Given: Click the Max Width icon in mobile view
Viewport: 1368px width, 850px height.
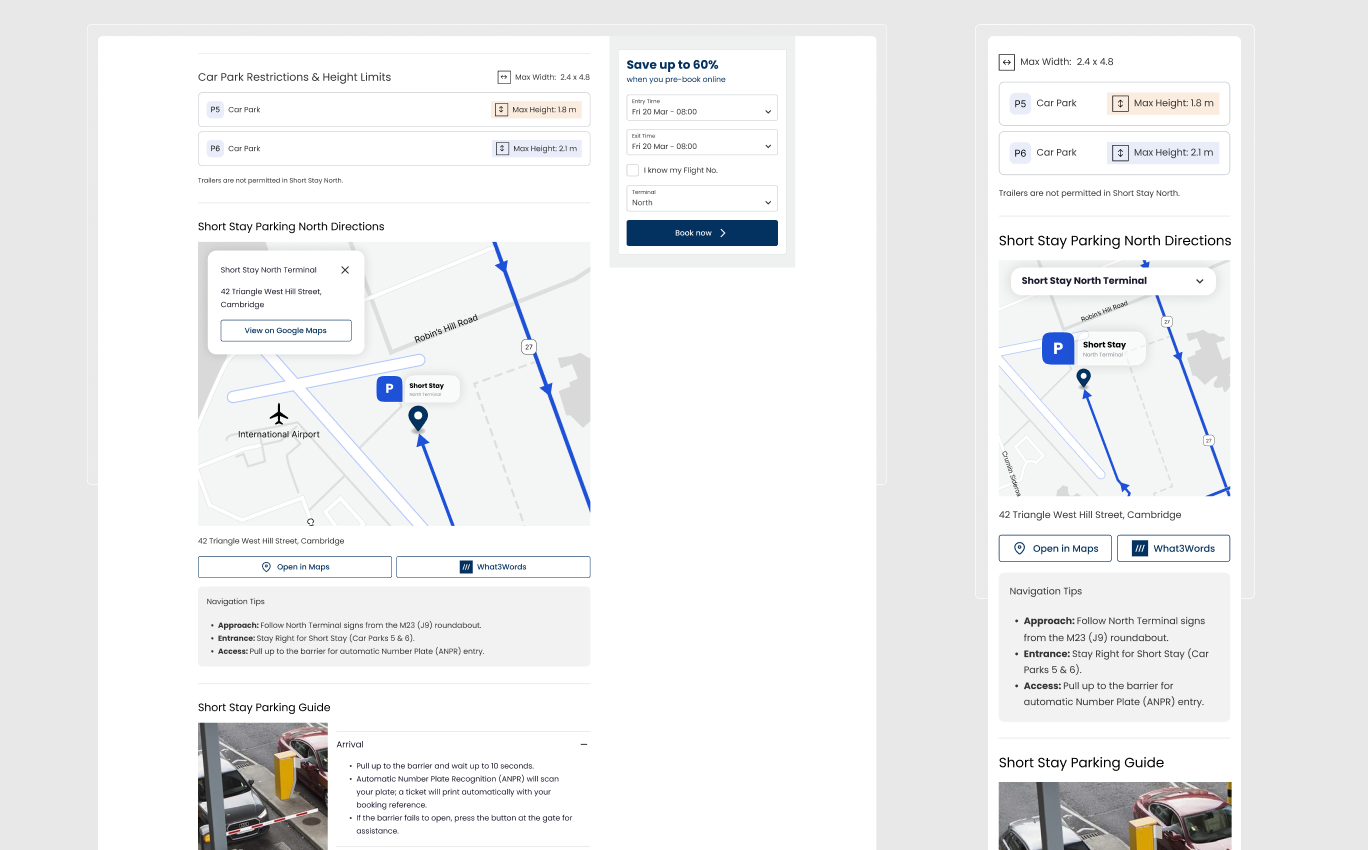Looking at the screenshot, I should click(x=1006, y=62).
